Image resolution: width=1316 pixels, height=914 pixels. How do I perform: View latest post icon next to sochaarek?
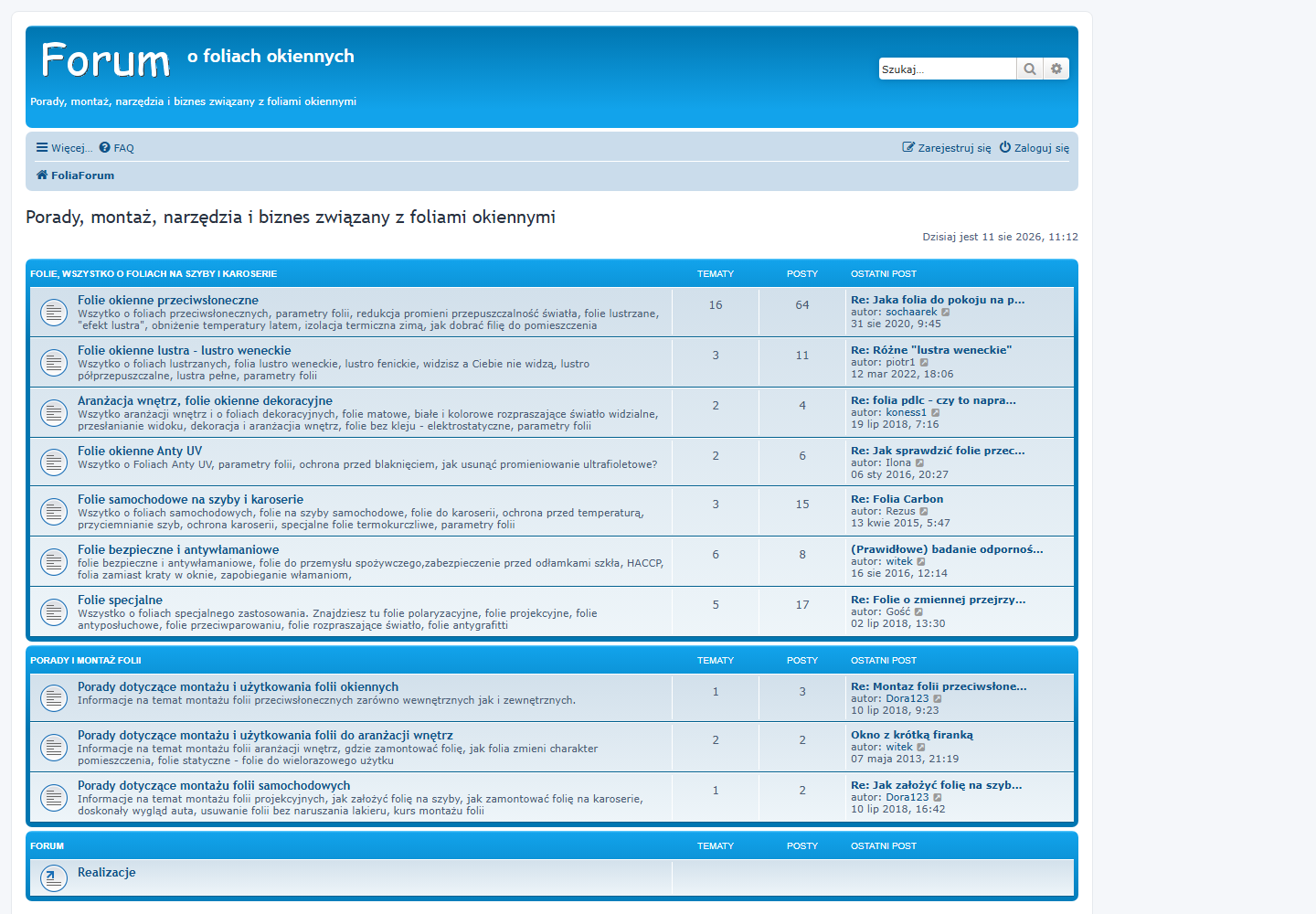pyautogui.click(x=946, y=313)
